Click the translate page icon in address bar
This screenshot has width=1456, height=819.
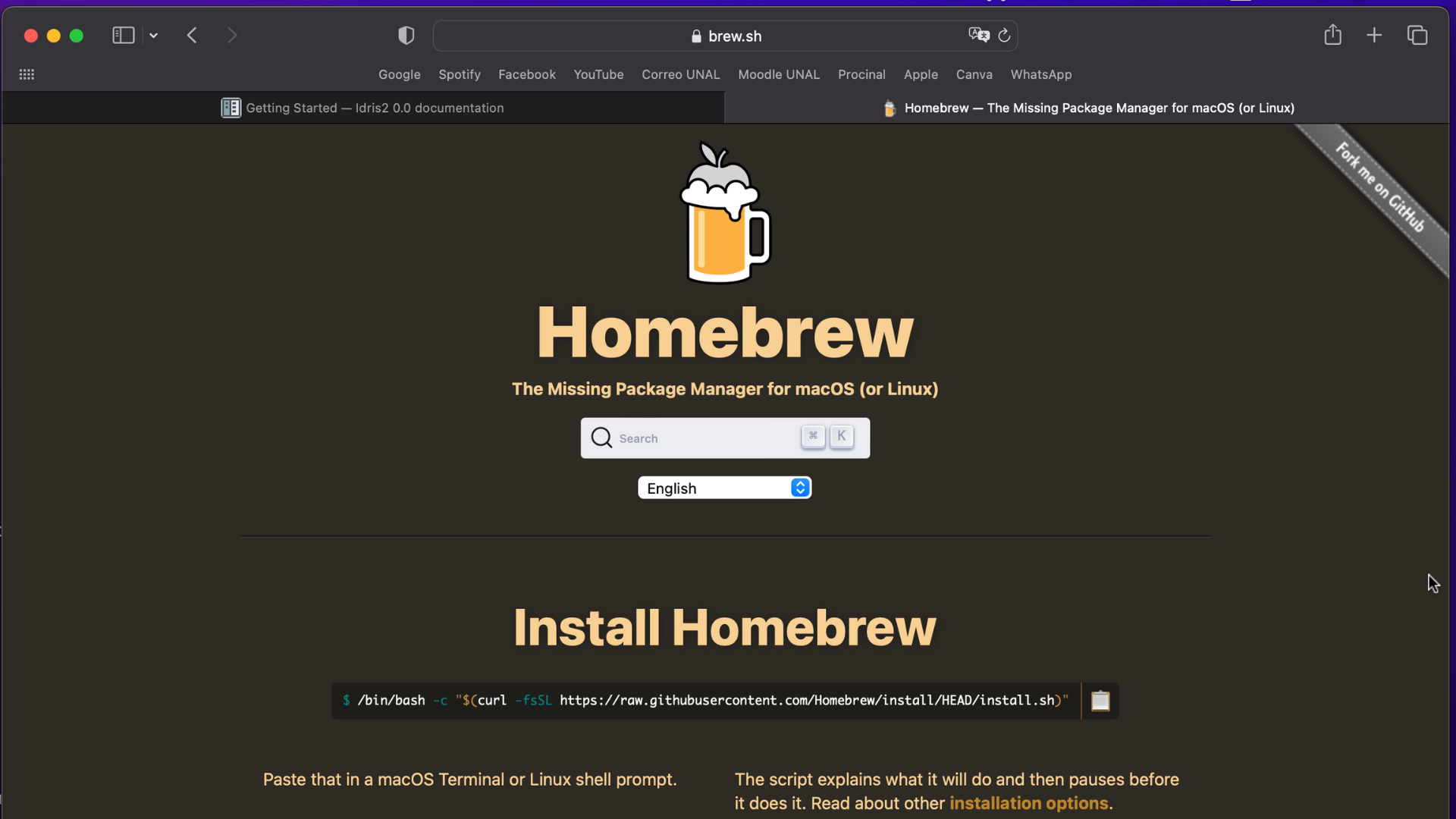[x=978, y=35]
